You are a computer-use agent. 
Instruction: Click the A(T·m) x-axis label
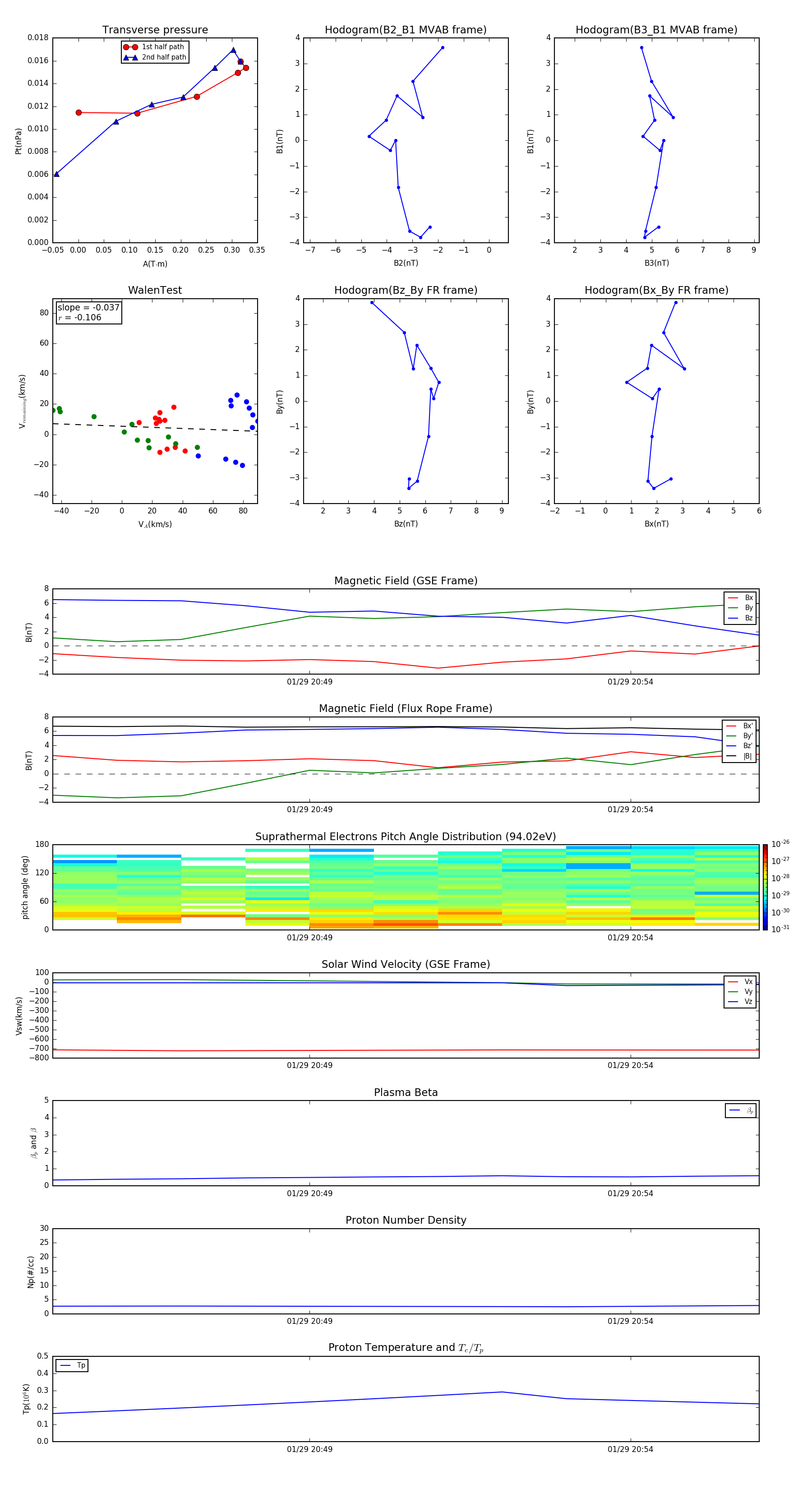point(155,264)
